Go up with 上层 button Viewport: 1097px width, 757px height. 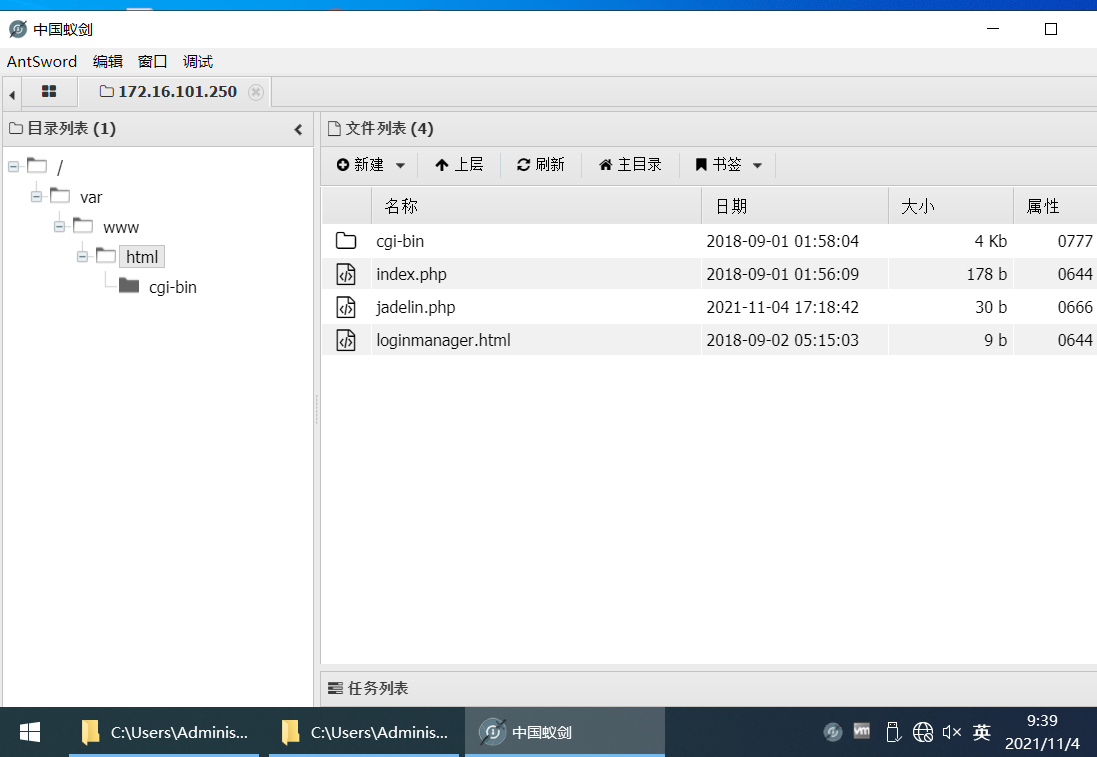pyautogui.click(x=459, y=164)
